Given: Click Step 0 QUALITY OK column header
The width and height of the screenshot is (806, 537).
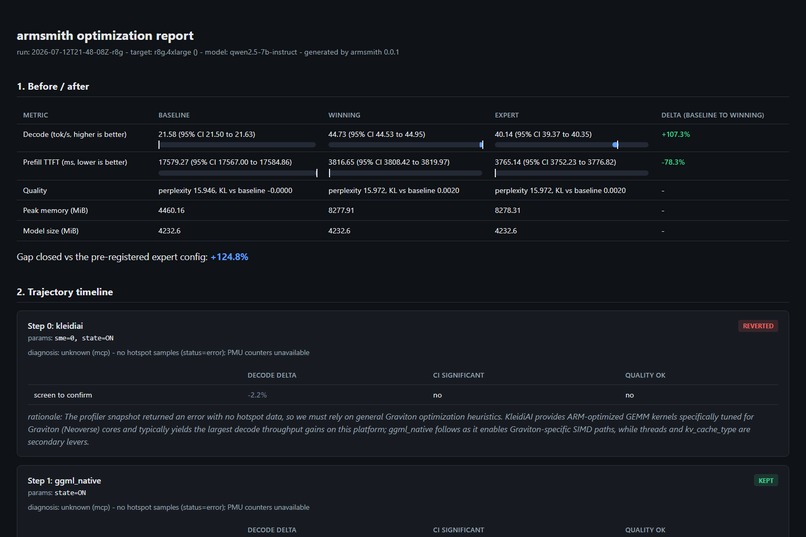Looking at the screenshot, I should tap(645, 375).
